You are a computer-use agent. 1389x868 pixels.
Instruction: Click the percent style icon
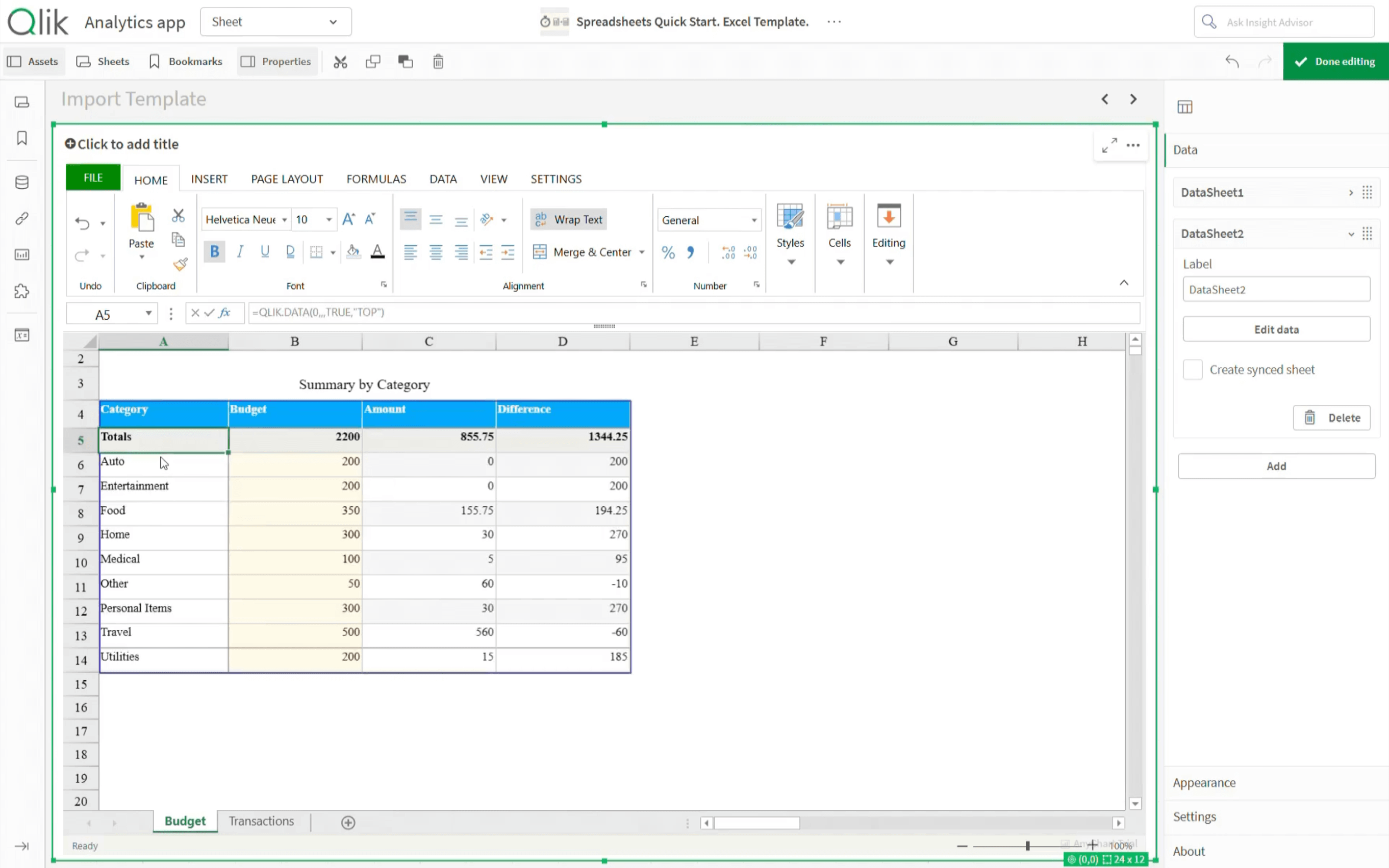tap(668, 252)
